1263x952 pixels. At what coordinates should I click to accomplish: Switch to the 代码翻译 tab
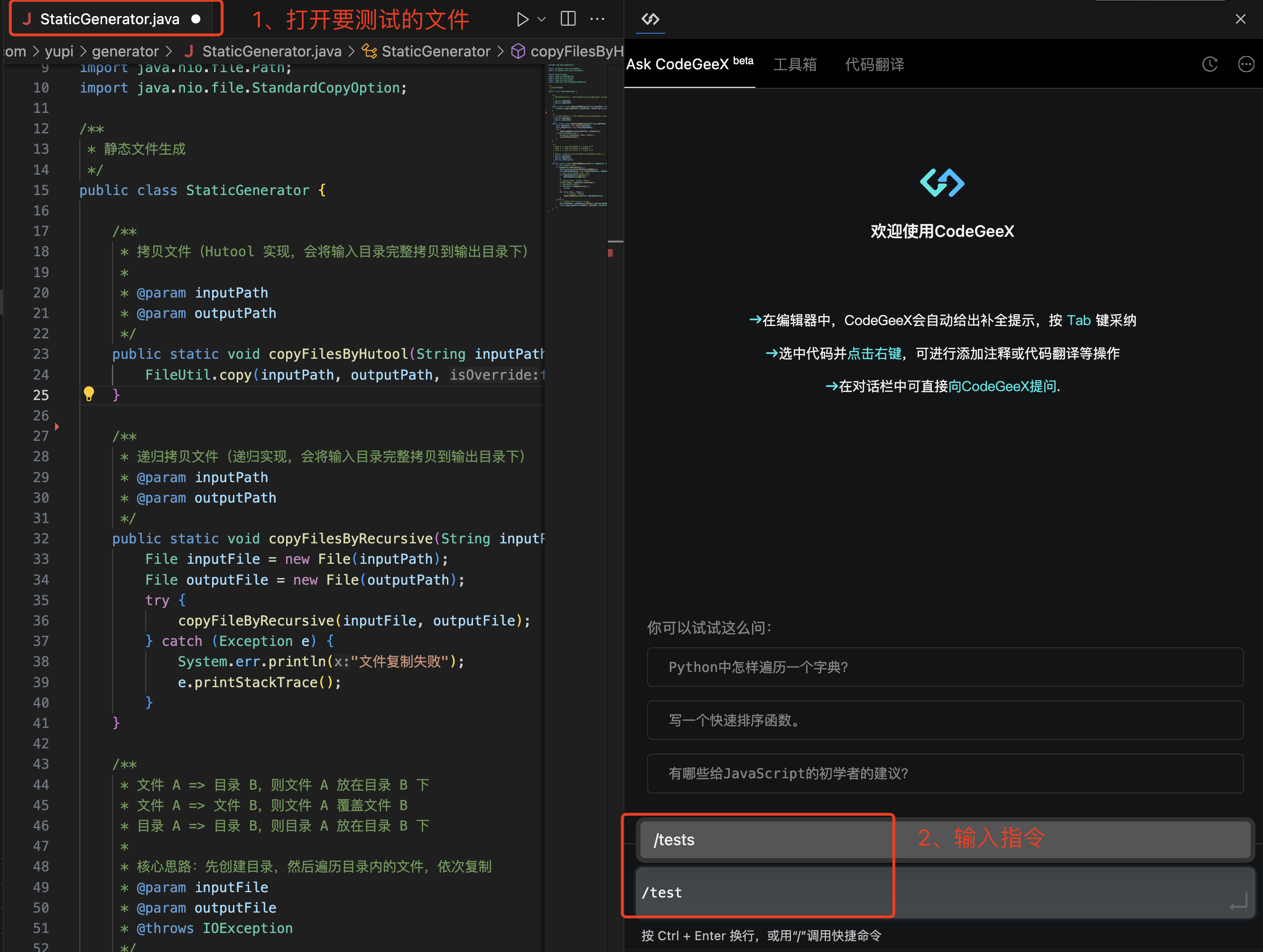[x=874, y=65]
